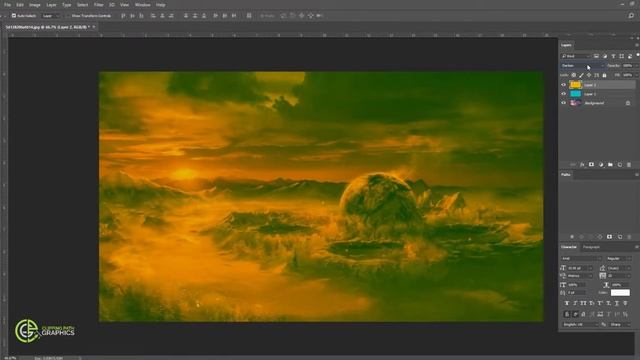
Task: Toggle lock position icon
Action: pyautogui.click(x=589, y=75)
